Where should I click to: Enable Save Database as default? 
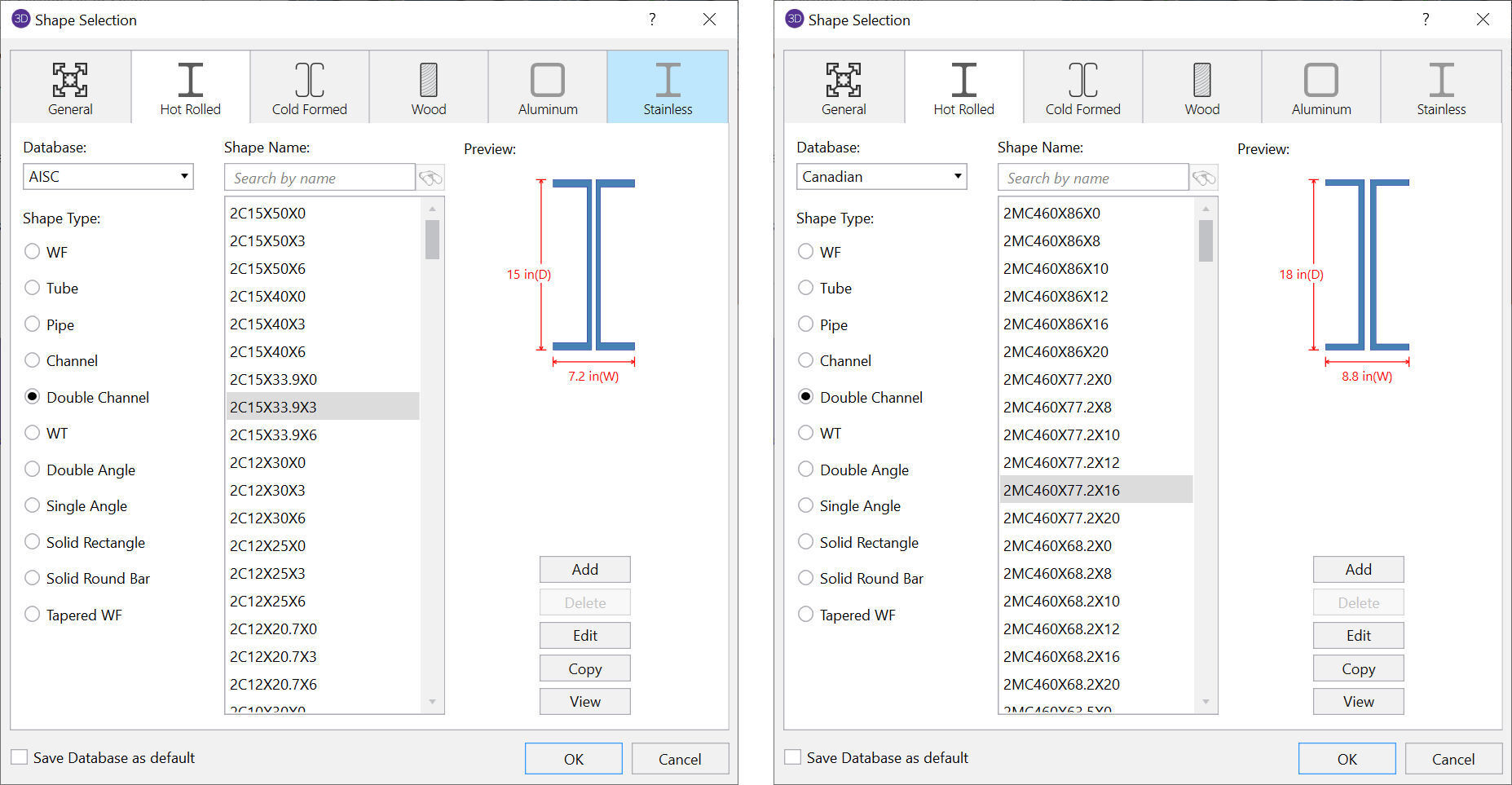[x=17, y=757]
